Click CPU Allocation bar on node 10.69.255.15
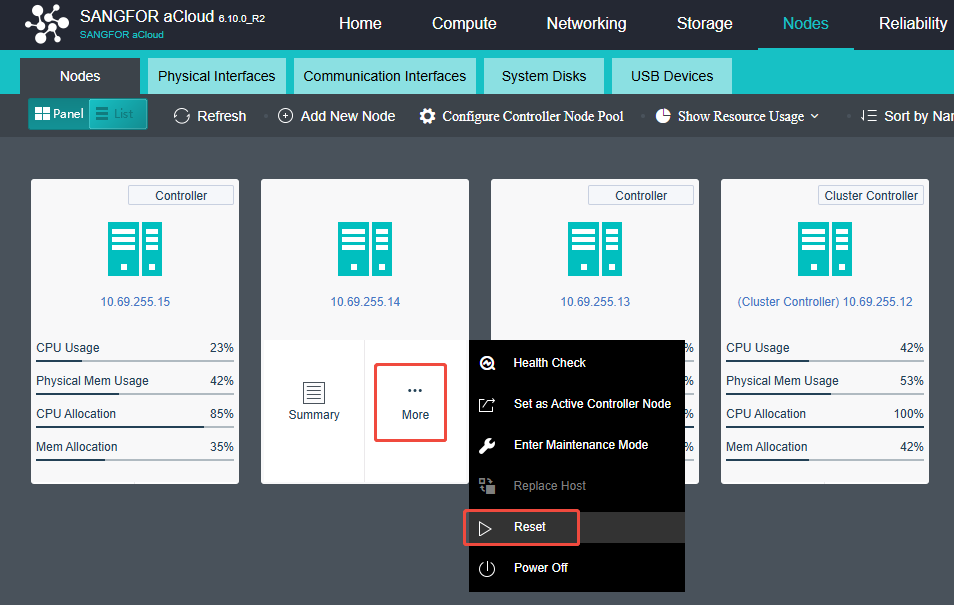Screen dimensions: 954x605 pyautogui.click(x=135, y=427)
